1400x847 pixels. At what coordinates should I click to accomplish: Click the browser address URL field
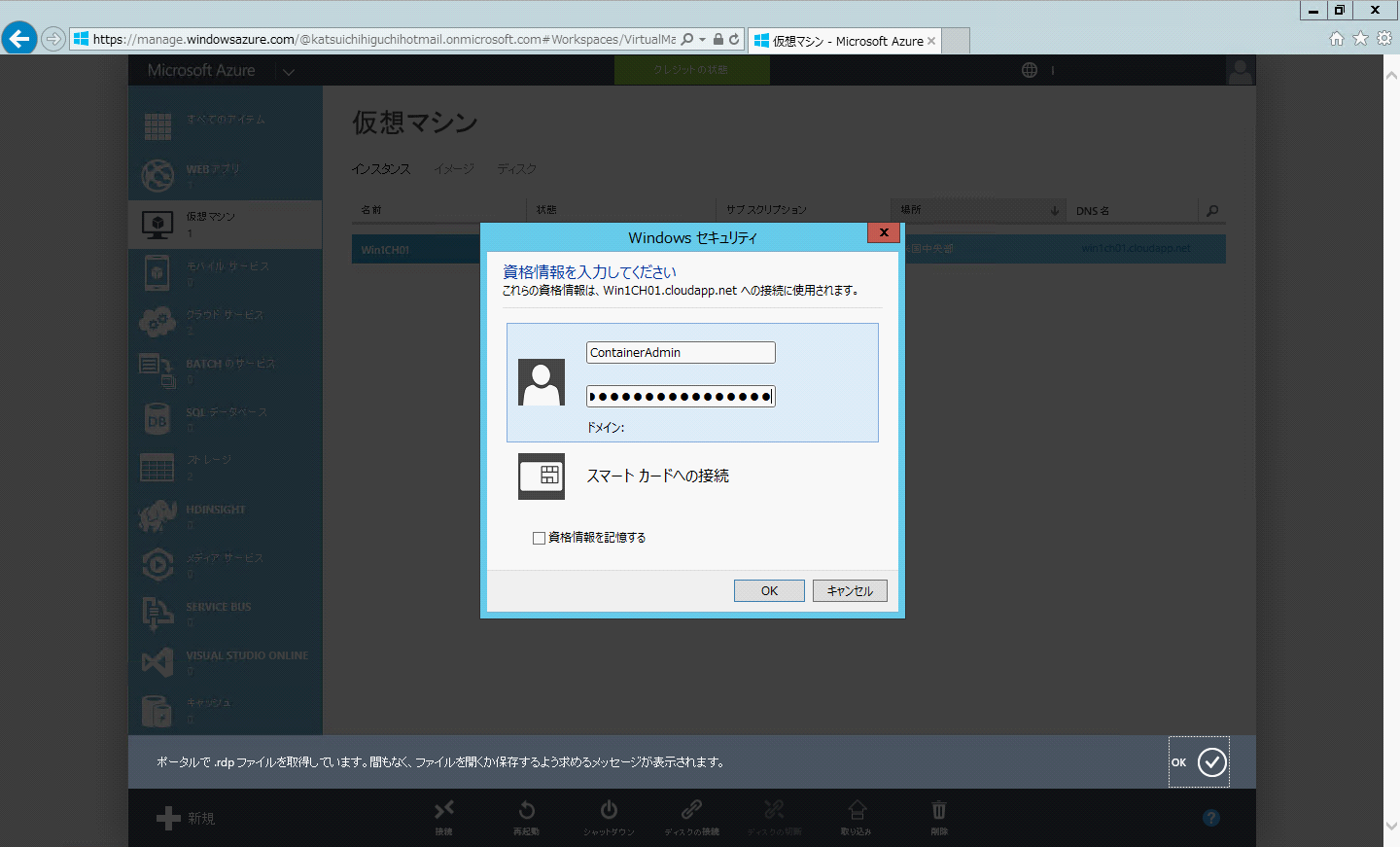pyautogui.click(x=384, y=40)
